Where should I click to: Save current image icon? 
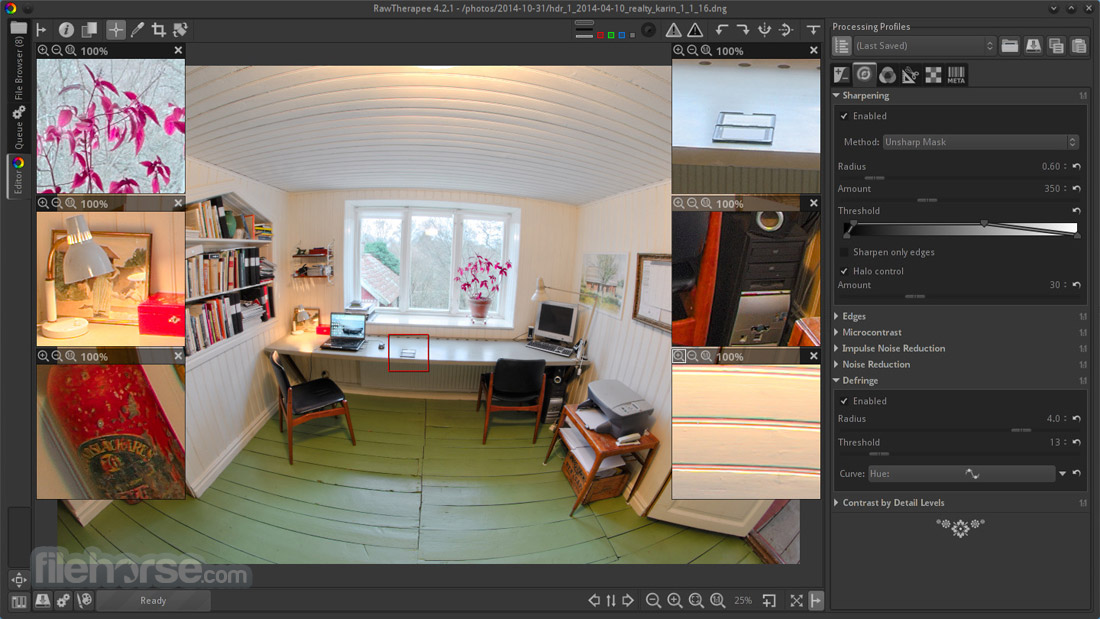(42, 601)
